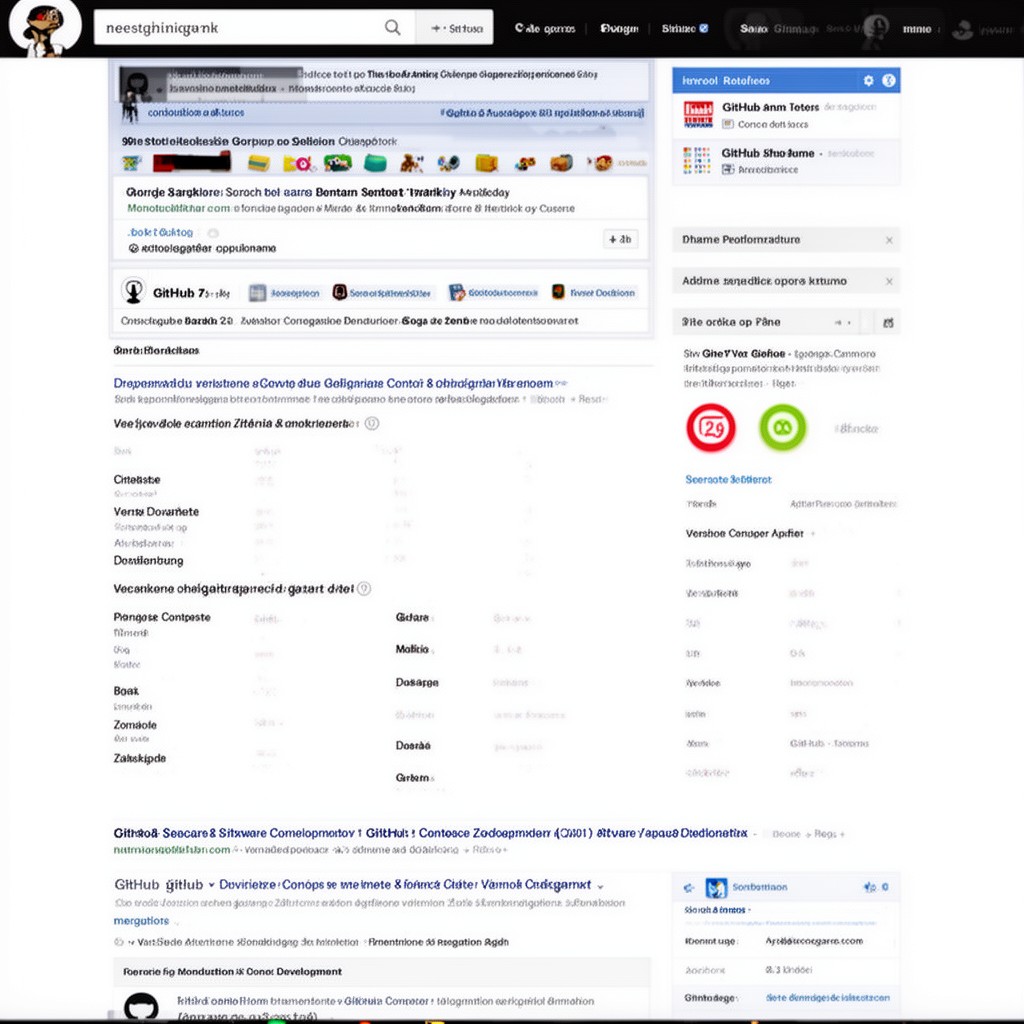Expand the dropdown arrow after 'GitHub gïtlub'

pos(211,886)
